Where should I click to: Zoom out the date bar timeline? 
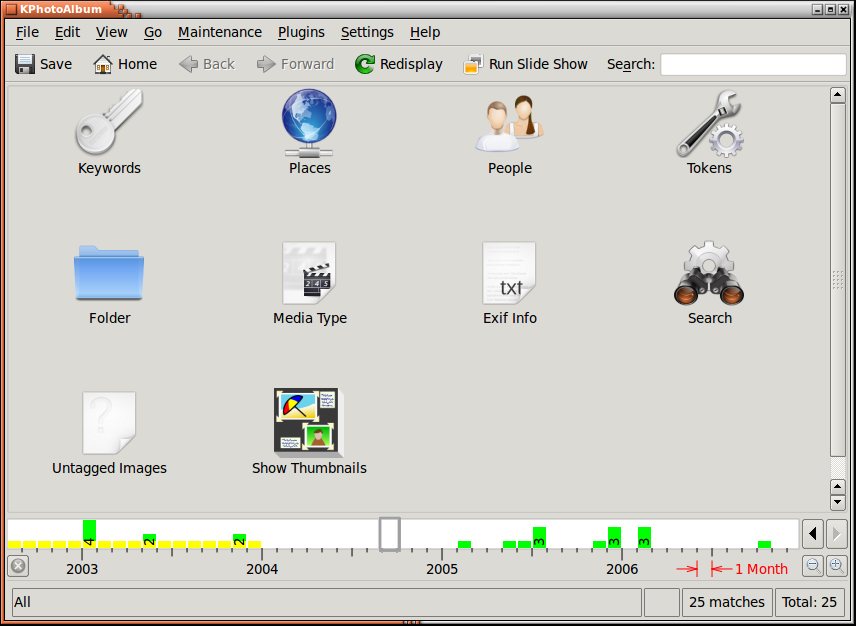[x=813, y=565]
